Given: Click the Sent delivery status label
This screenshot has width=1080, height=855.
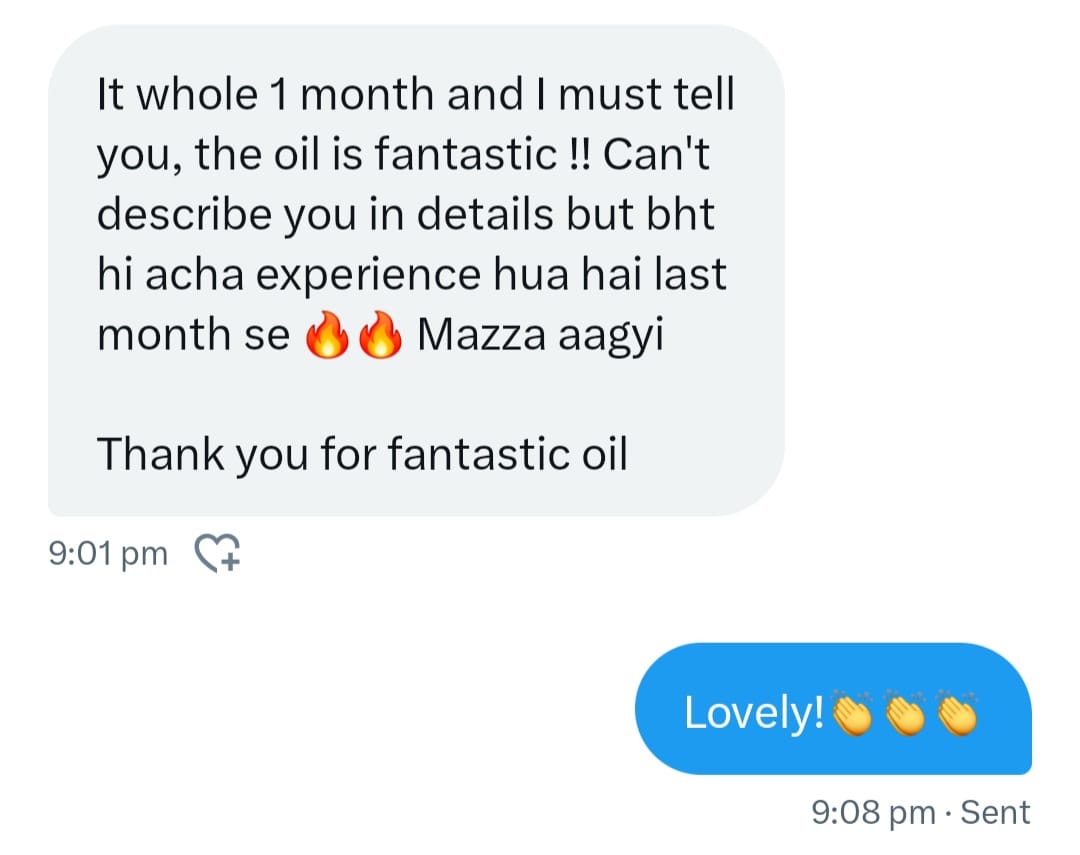Looking at the screenshot, I should pyautogui.click(x=995, y=812).
